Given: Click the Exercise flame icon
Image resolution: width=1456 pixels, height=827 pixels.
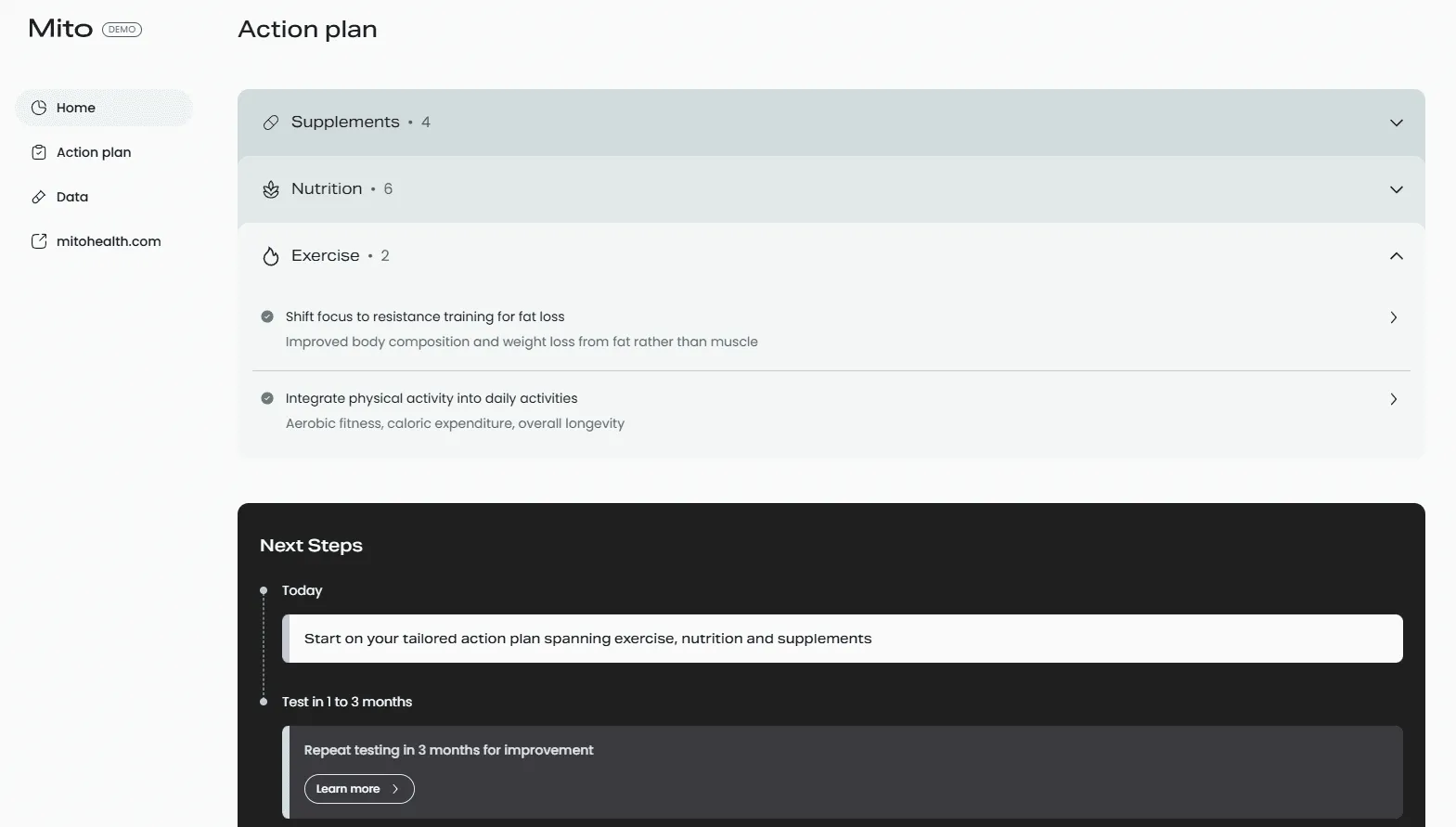Looking at the screenshot, I should pos(270,255).
